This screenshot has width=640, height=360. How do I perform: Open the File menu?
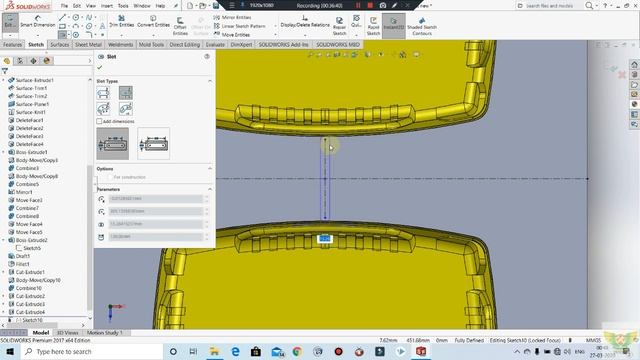tap(64, 6)
